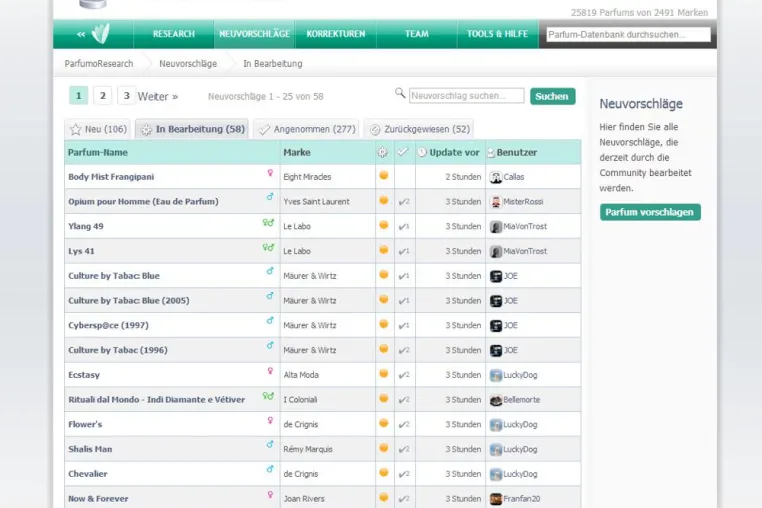Image resolution: width=762 pixels, height=508 pixels.
Task: Open the TOOLS & HILFE menu
Action: coord(497,34)
